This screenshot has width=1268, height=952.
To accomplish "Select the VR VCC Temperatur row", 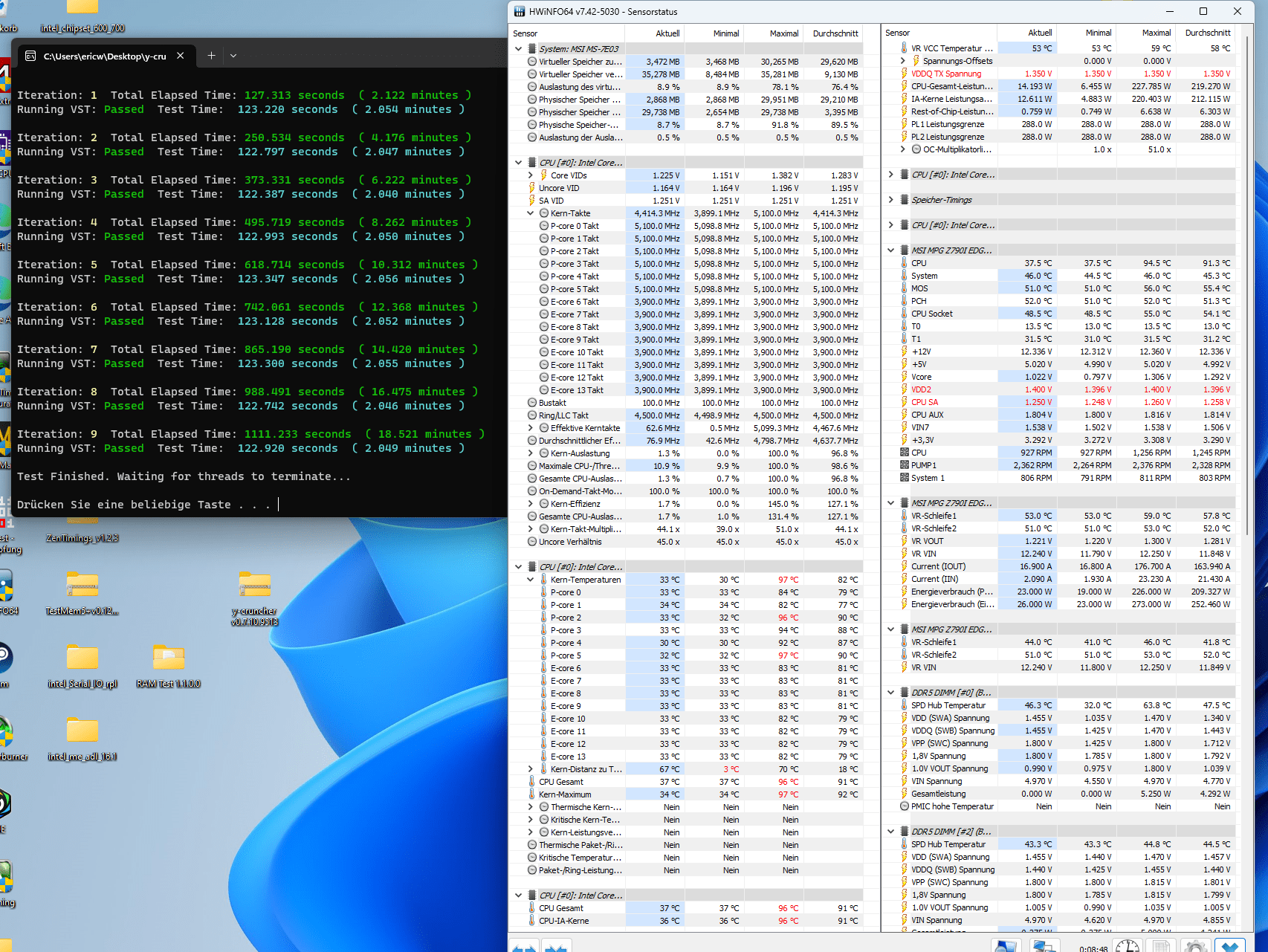I will [1058, 48].
